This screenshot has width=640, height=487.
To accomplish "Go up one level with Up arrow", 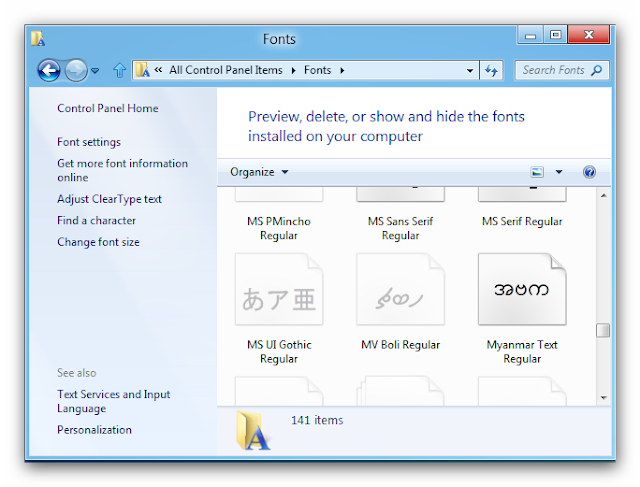I will pyautogui.click(x=119, y=70).
